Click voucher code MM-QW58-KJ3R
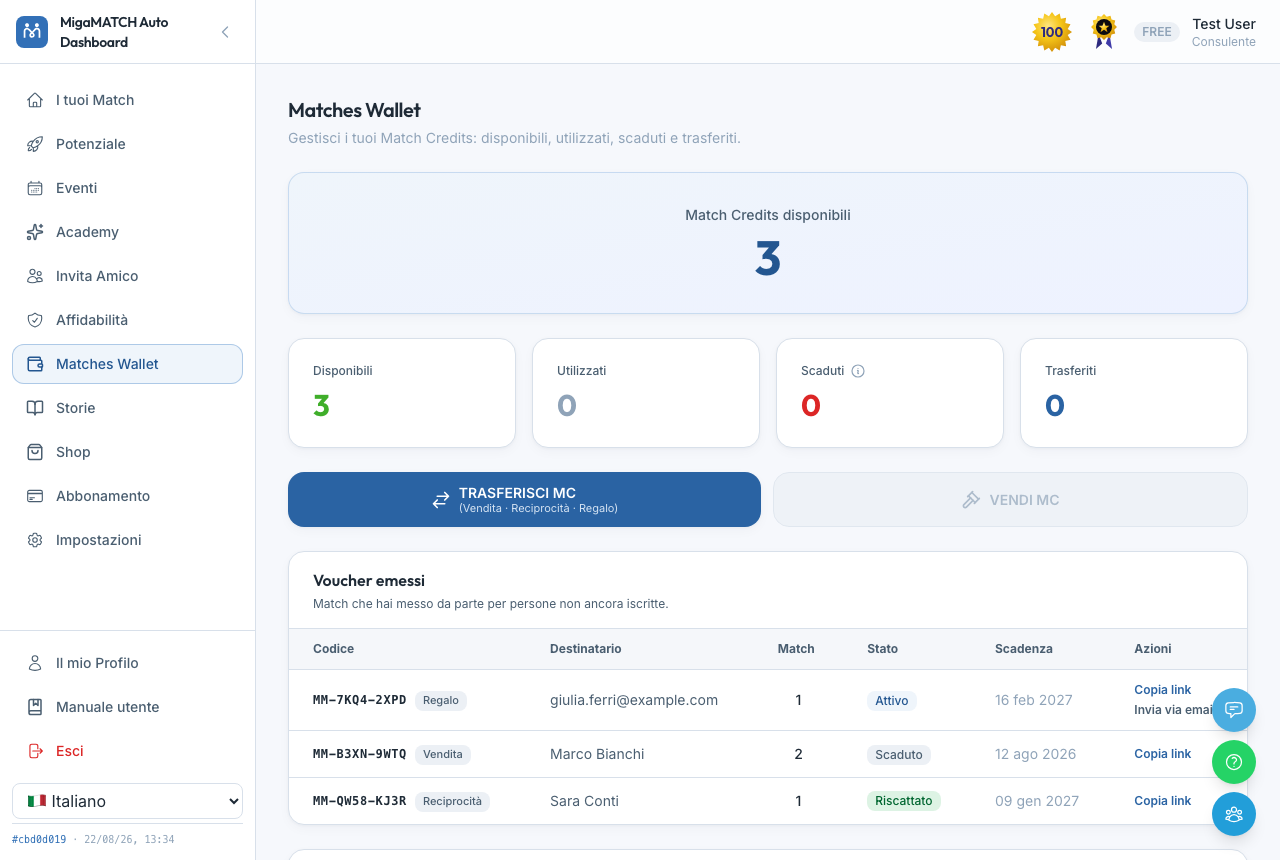This screenshot has height=860, width=1280. click(x=360, y=801)
